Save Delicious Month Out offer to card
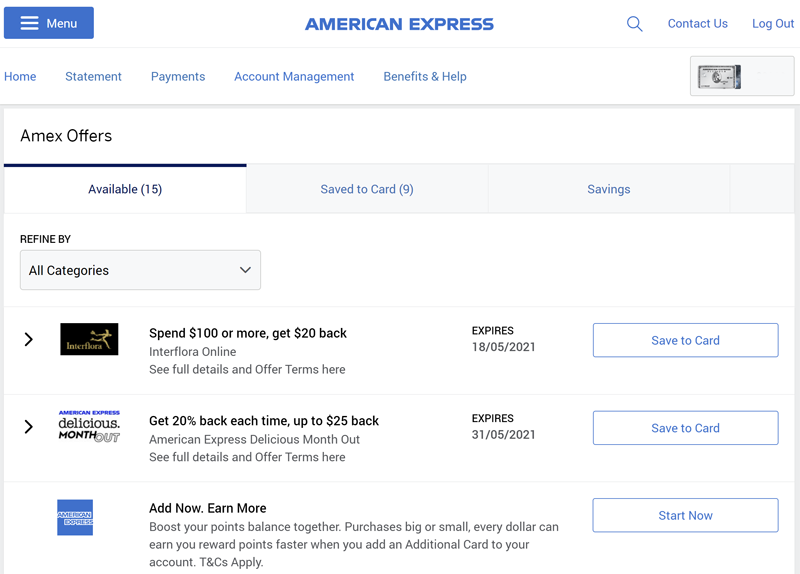 click(x=685, y=428)
